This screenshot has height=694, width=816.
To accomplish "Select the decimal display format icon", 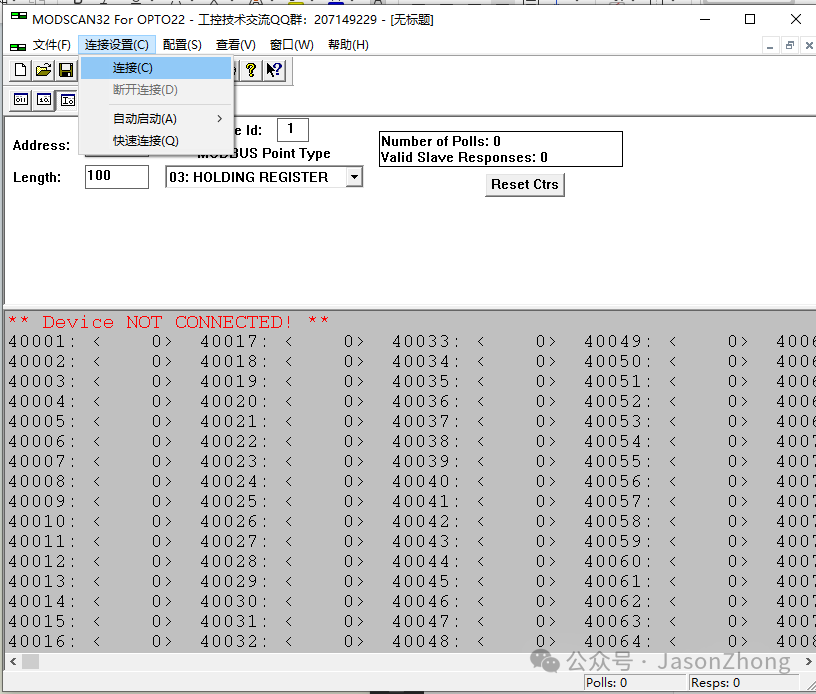I will pyautogui.click(x=43, y=100).
